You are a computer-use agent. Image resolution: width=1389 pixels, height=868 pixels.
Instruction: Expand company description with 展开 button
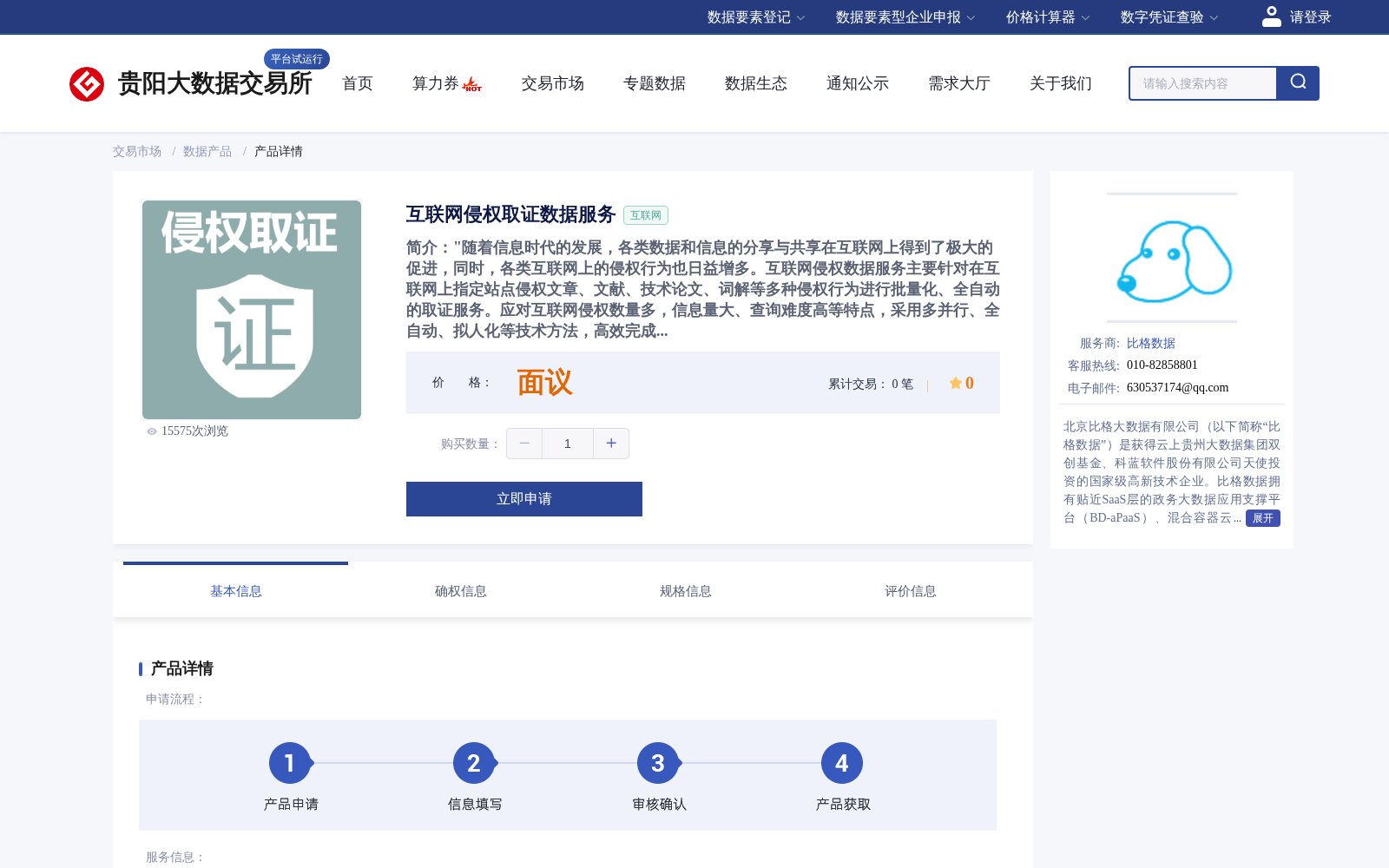1263,518
